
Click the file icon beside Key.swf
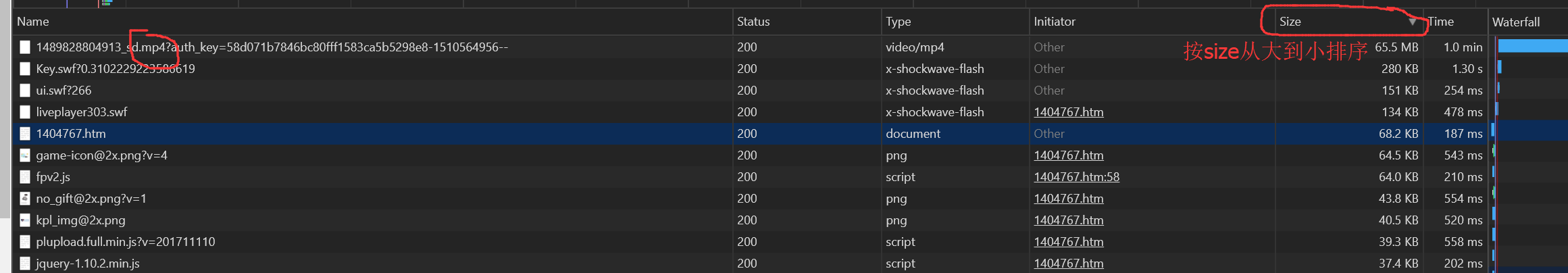(25, 69)
